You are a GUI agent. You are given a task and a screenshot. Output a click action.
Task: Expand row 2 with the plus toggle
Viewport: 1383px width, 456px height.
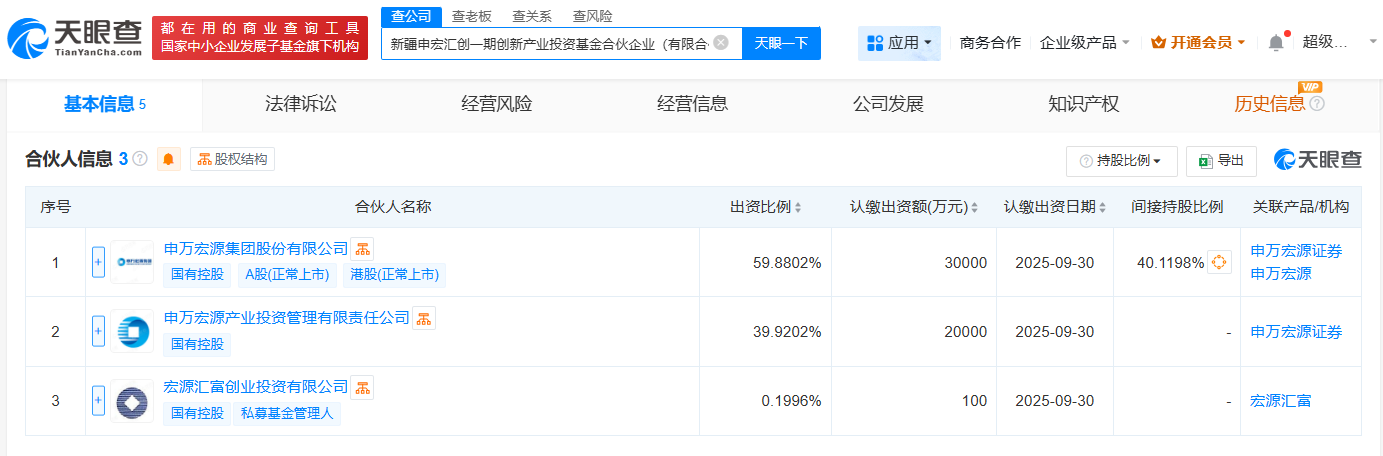[x=98, y=332]
